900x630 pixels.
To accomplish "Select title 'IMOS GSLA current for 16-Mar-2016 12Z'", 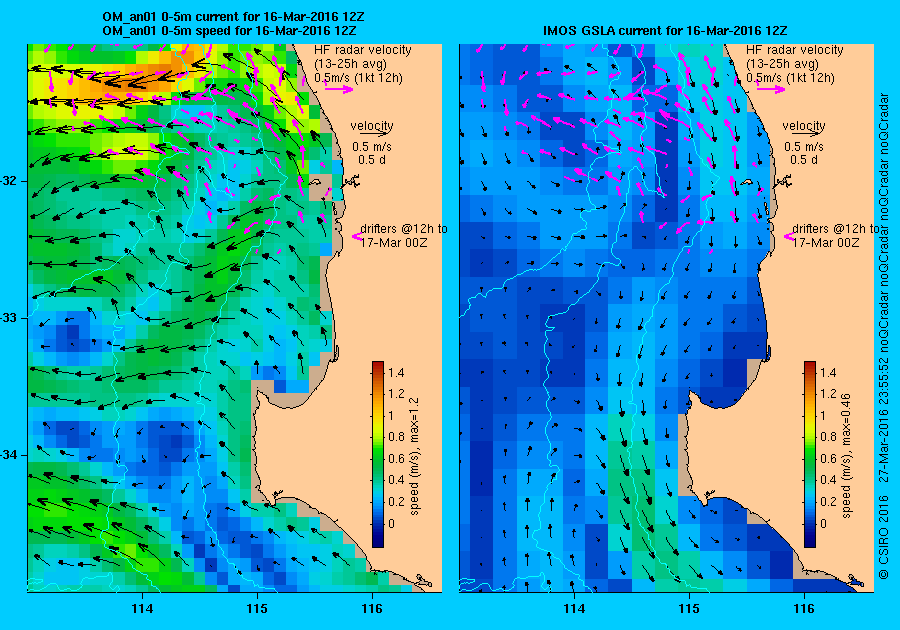I will 665,30.
